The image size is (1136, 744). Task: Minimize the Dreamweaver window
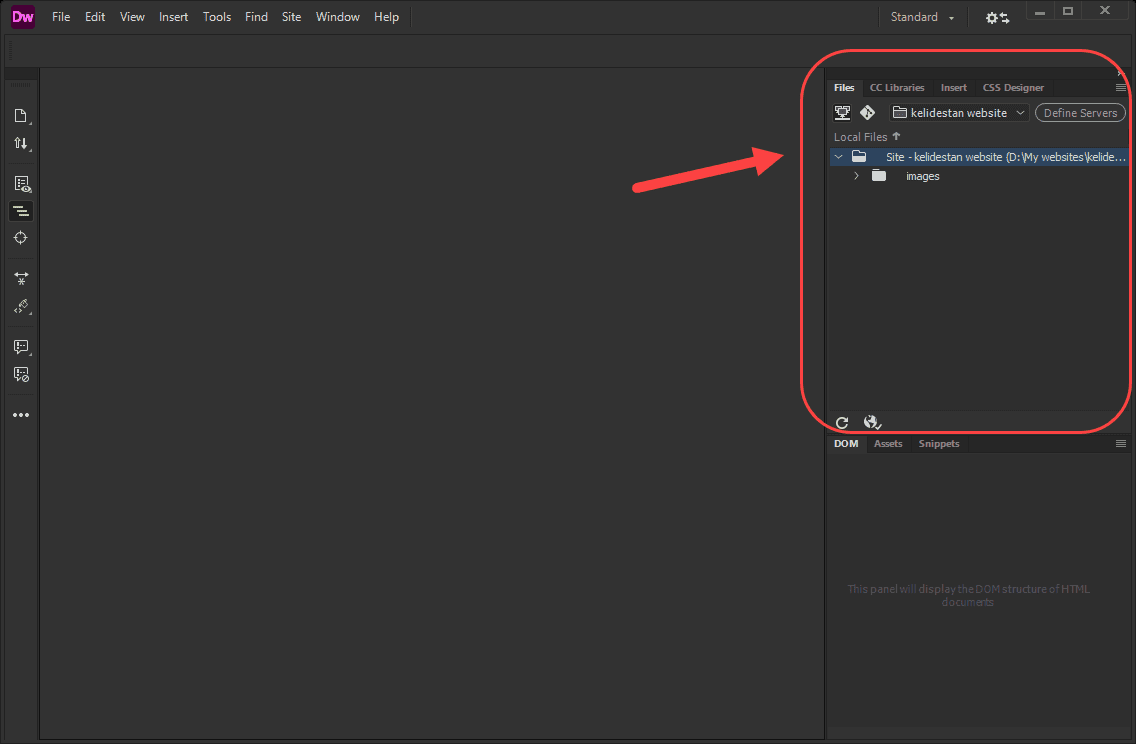tap(1040, 12)
